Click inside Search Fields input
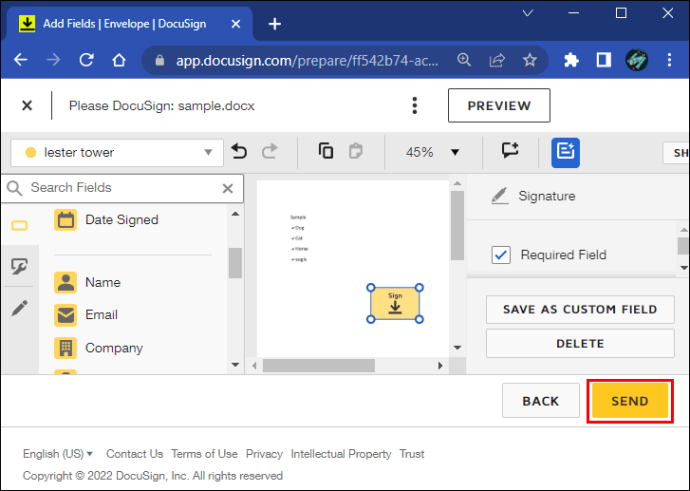The height and width of the screenshot is (491, 690). [123, 188]
